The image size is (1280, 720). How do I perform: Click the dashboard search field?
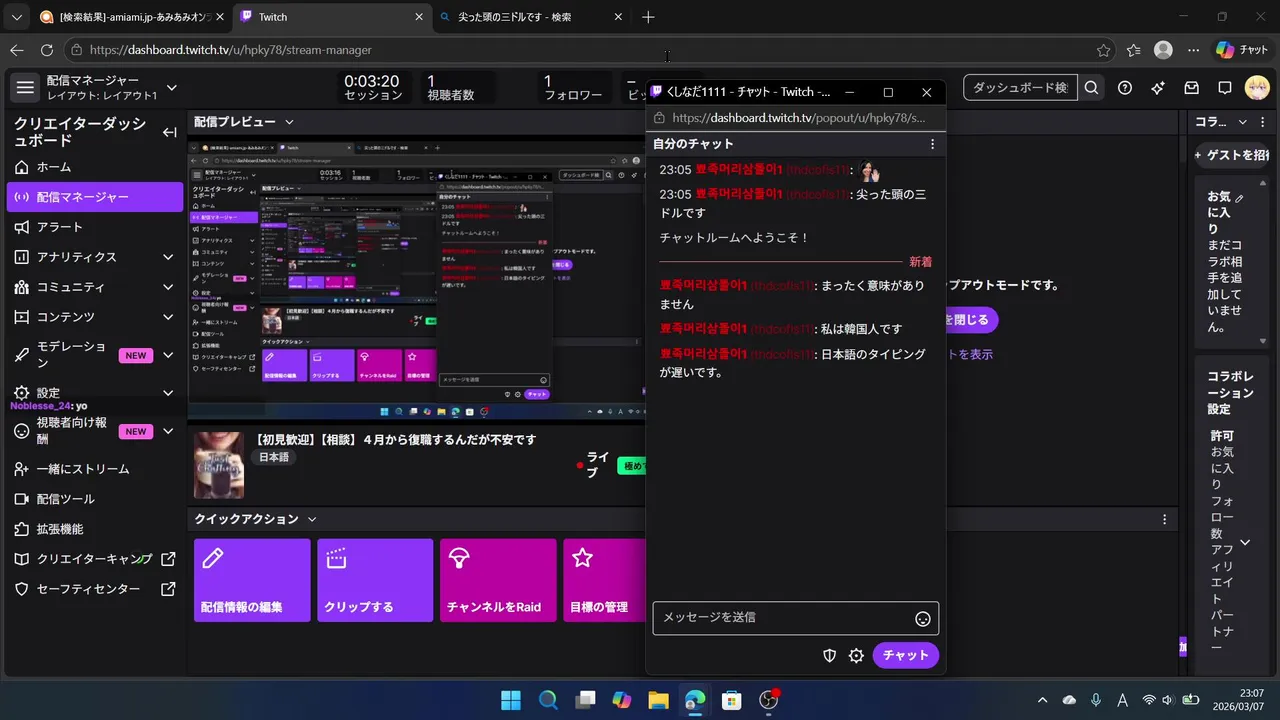[x=1020, y=88]
